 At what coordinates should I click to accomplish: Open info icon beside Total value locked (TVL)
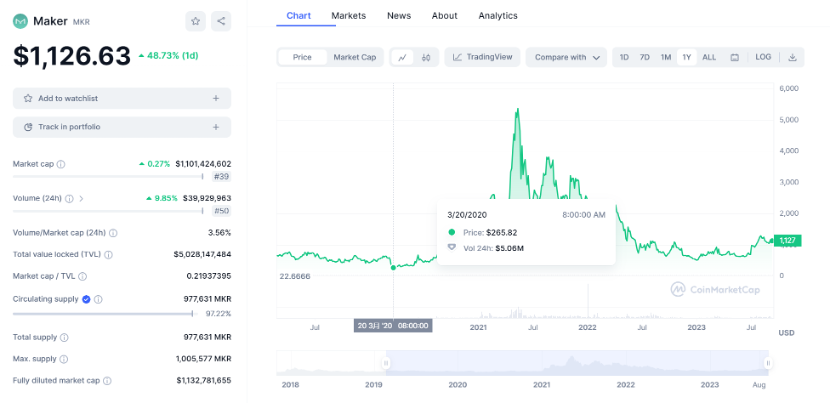(x=109, y=255)
